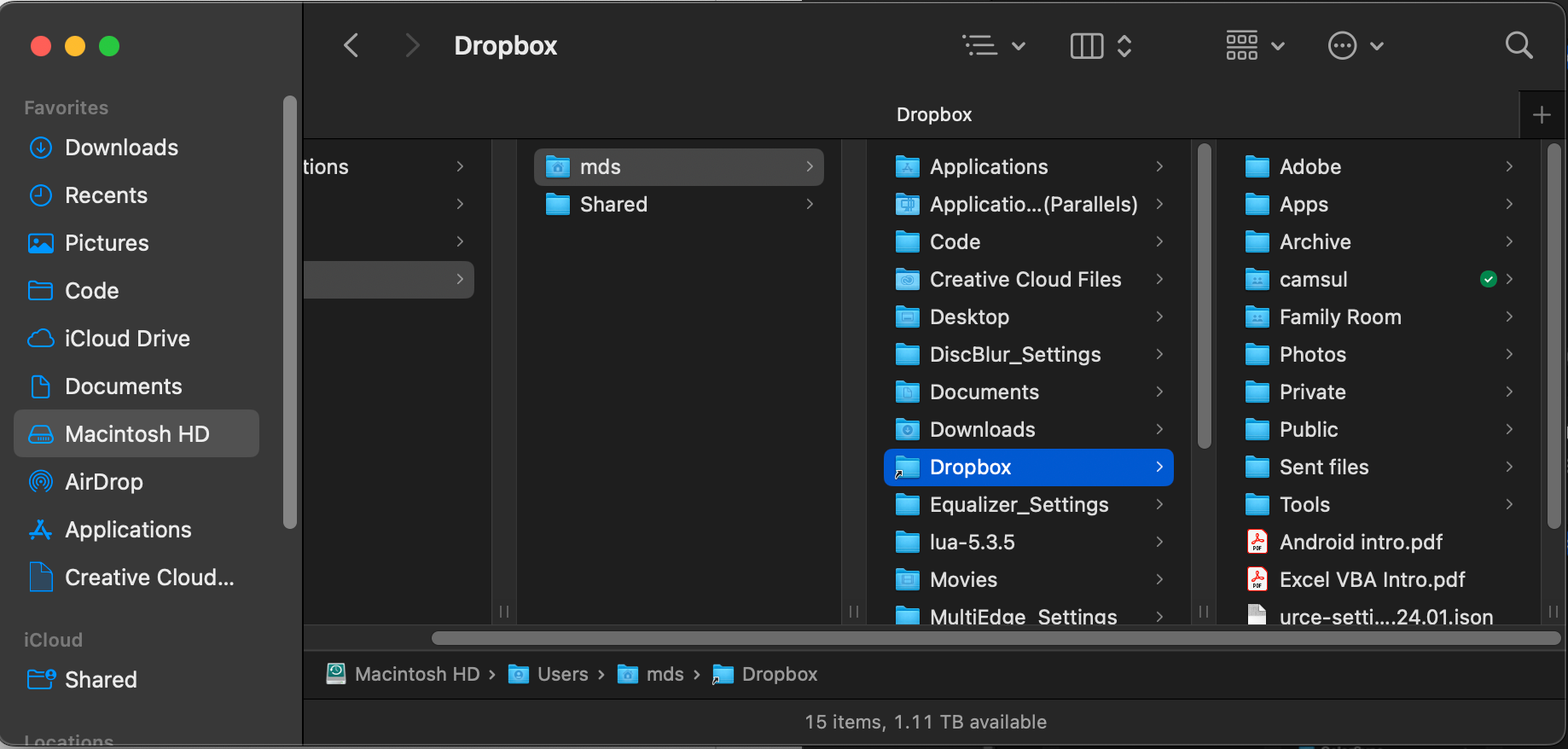1568x749 pixels.
Task: Select the Archive folder
Action: (1379, 242)
